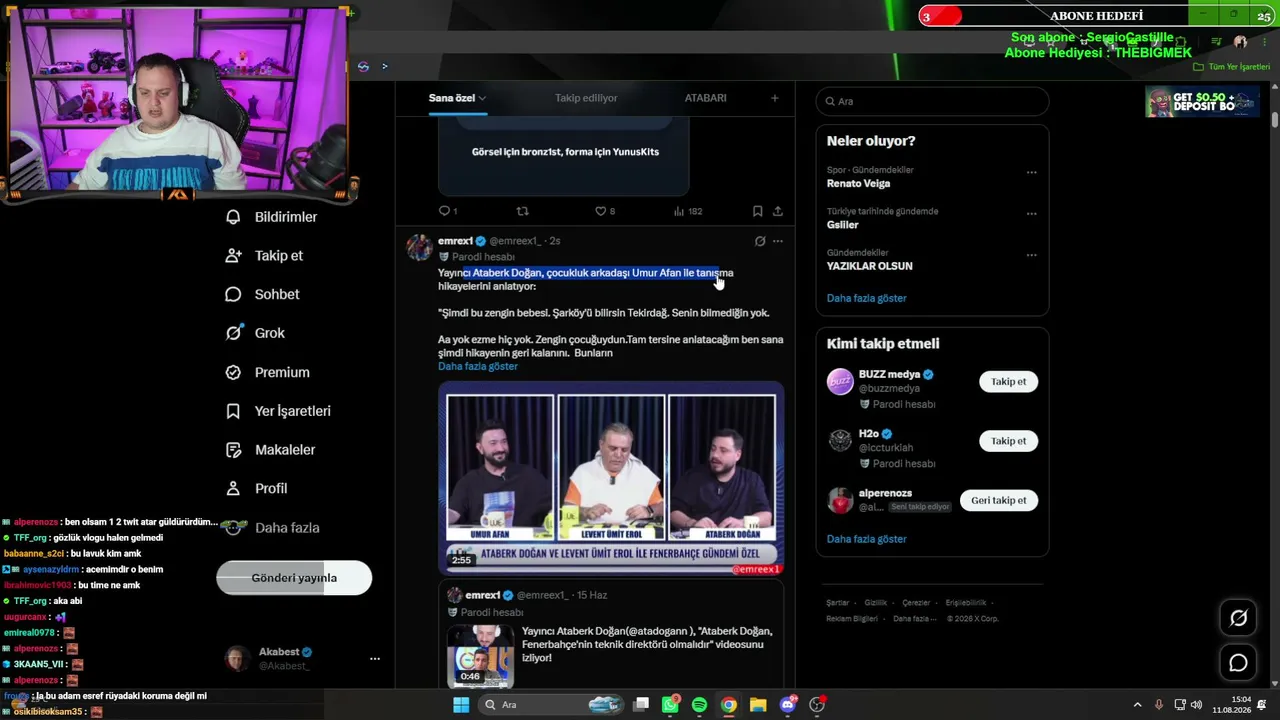Image resolution: width=1280 pixels, height=720 pixels.
Task: Expand post with Daha fazla göster
Action: (478, 366)
